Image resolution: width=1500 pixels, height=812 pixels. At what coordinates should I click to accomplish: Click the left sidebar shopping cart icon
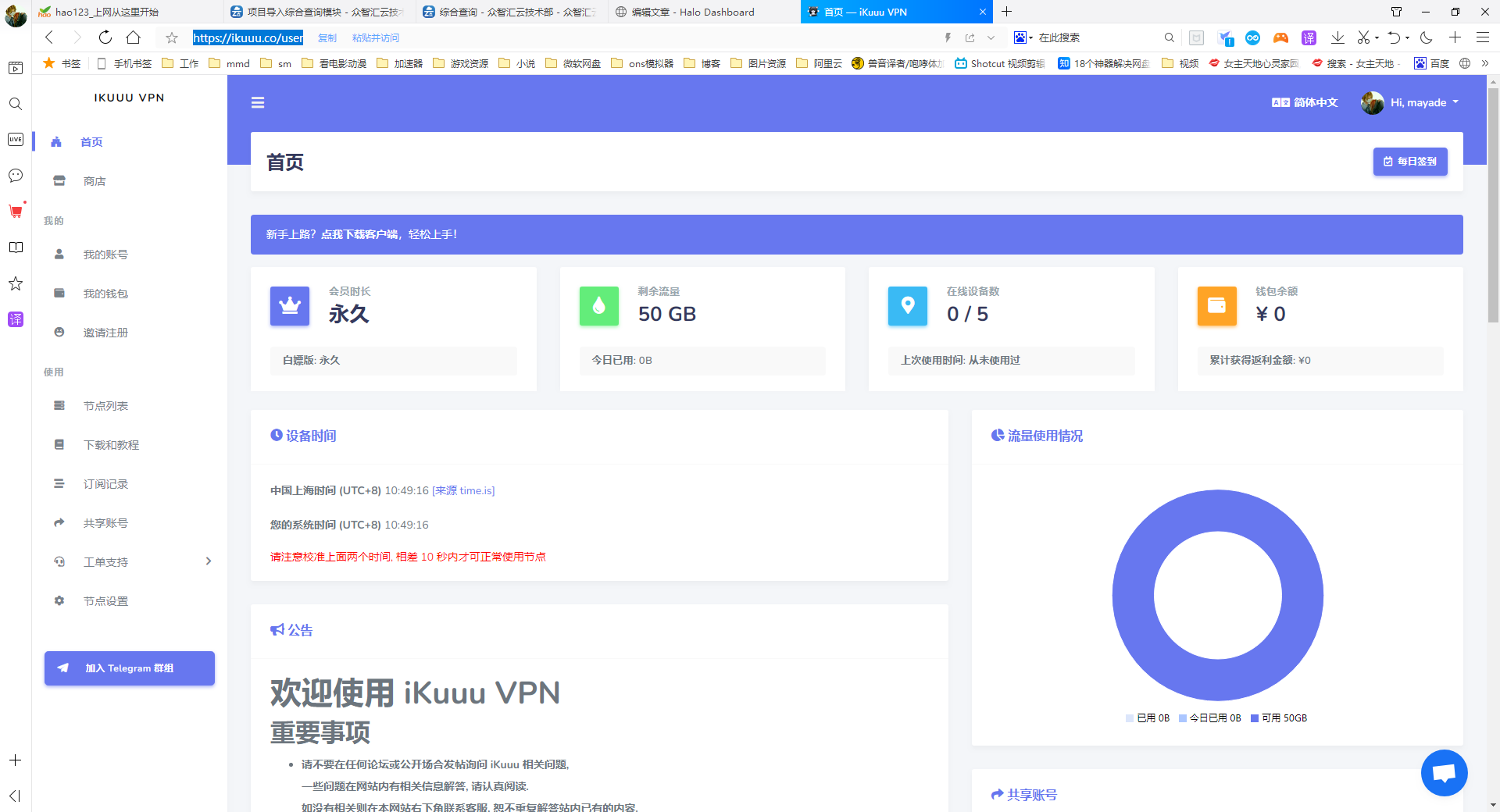[x=15, y=212]
